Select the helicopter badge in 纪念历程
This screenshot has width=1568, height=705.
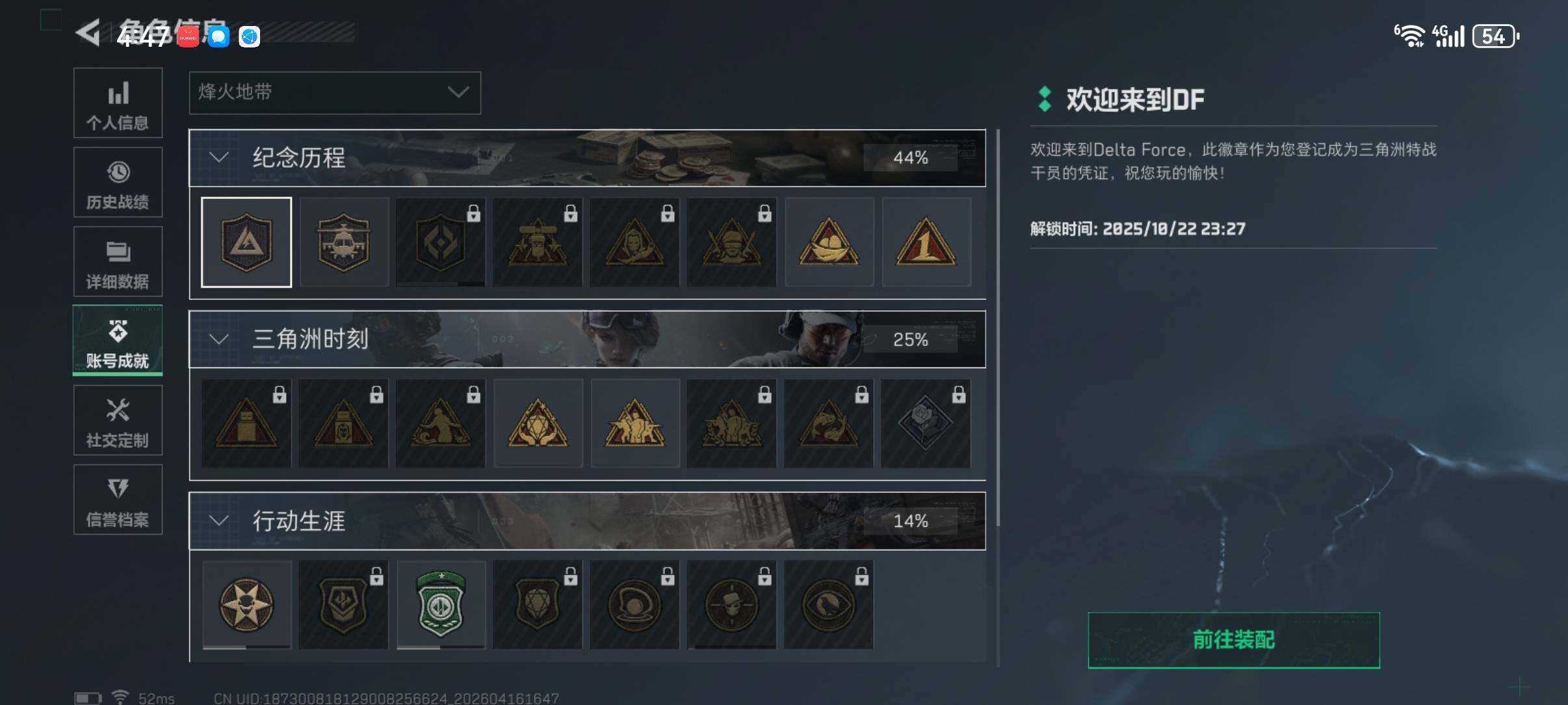click(343, 242)
